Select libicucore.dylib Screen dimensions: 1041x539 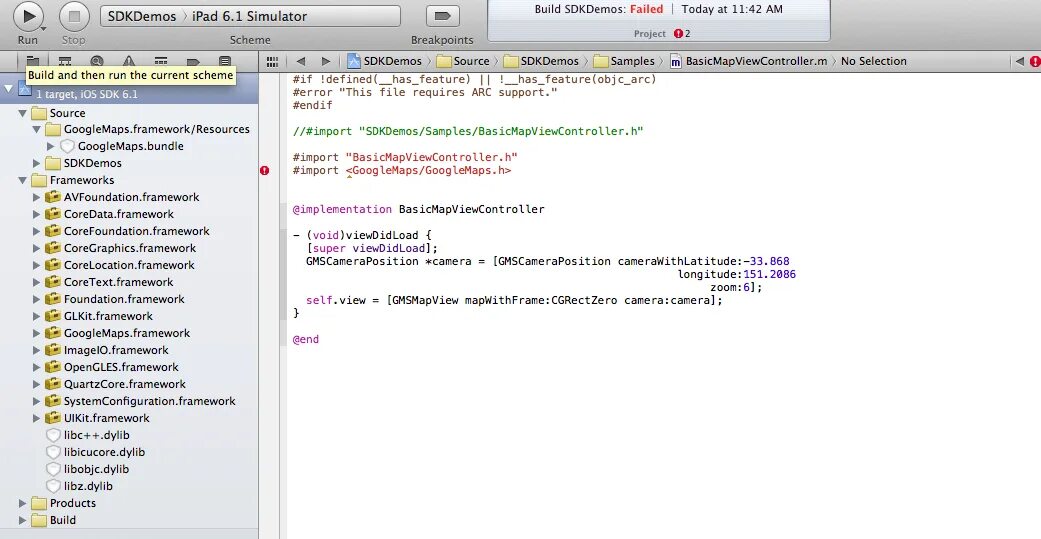(104, 452)
